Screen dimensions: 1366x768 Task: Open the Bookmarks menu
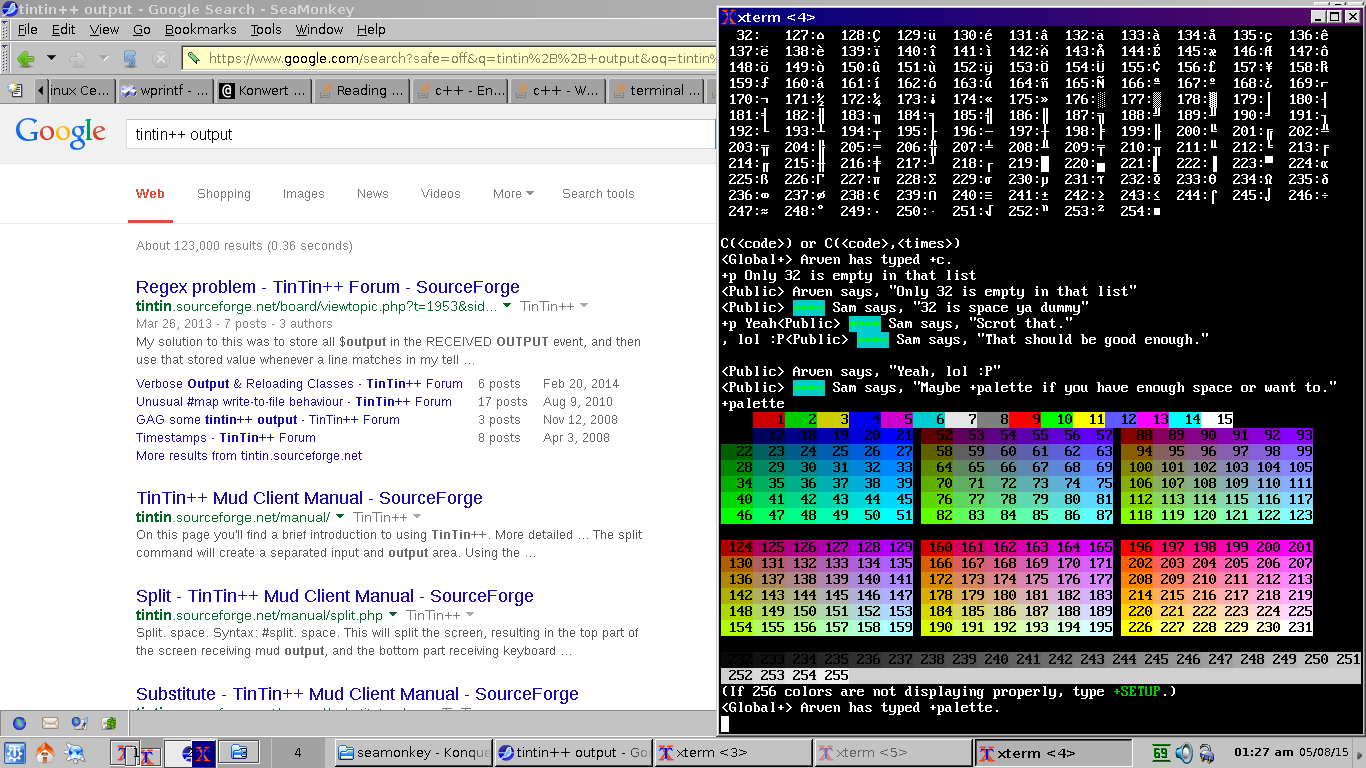pos(200,30)
